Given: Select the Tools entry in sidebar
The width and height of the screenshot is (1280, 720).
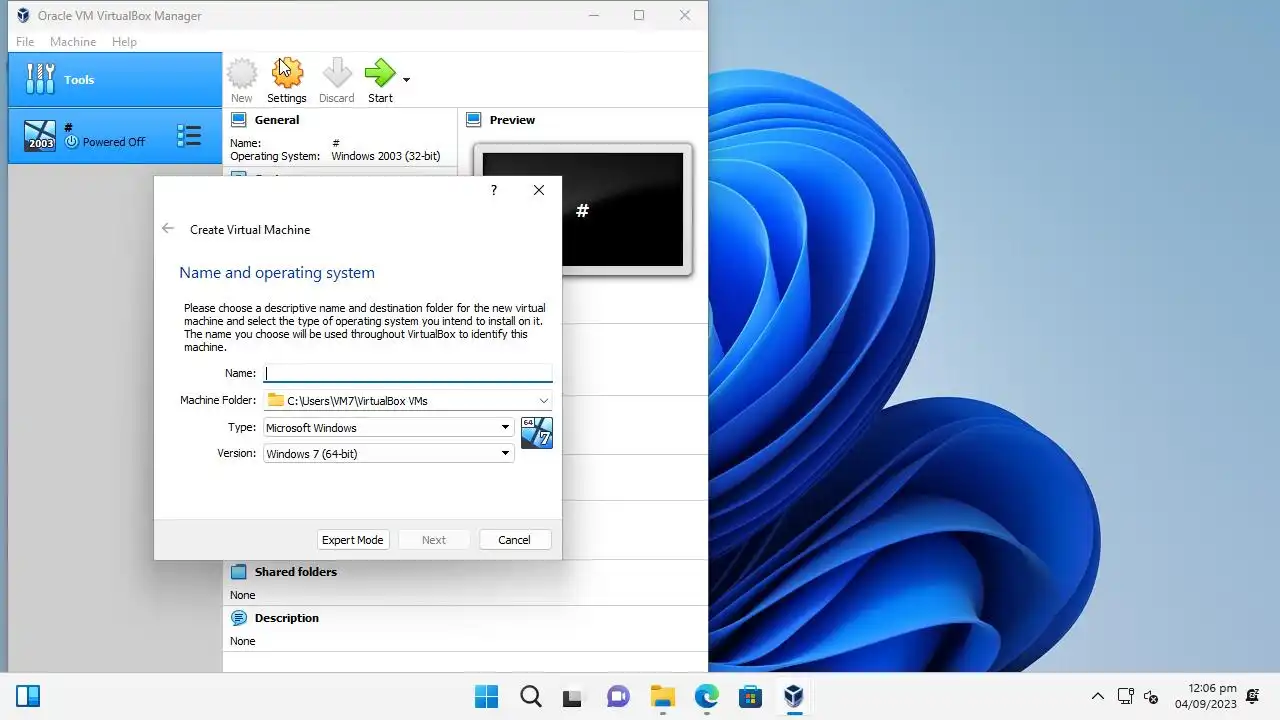Looking at the screenshot, I should (x=115, y=80).
